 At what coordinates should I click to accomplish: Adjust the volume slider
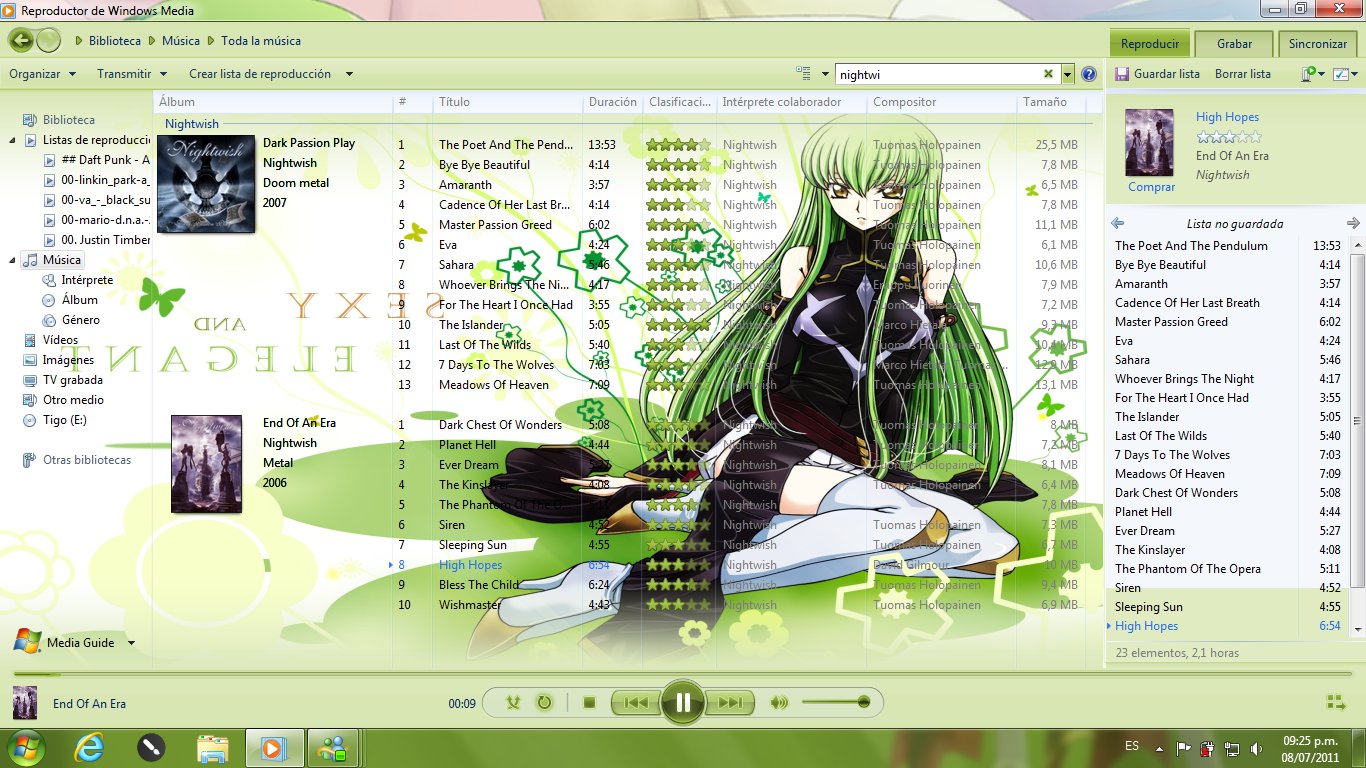tap(836, 703)
